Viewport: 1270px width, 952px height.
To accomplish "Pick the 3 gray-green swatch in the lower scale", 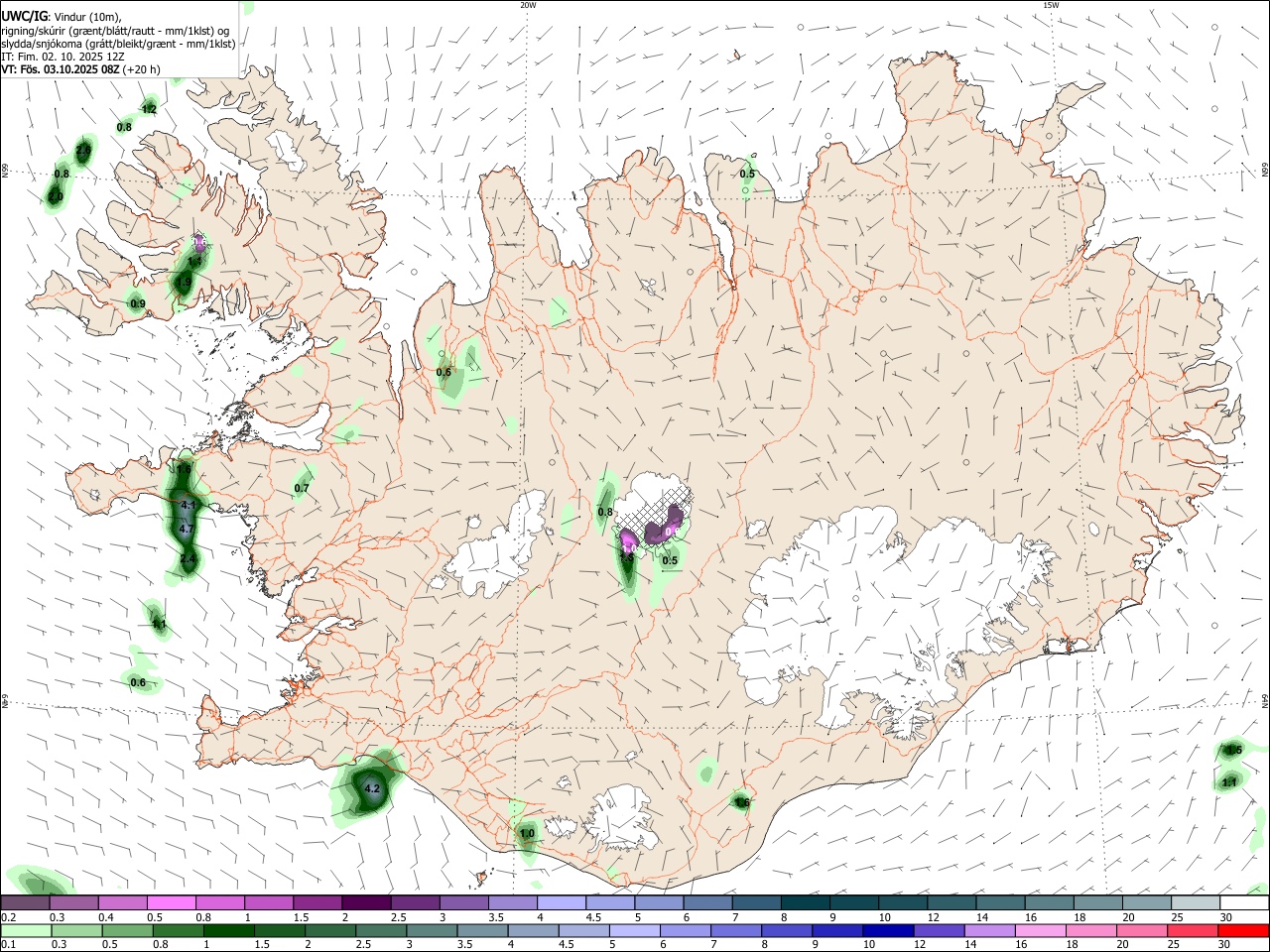I will 432,931.
